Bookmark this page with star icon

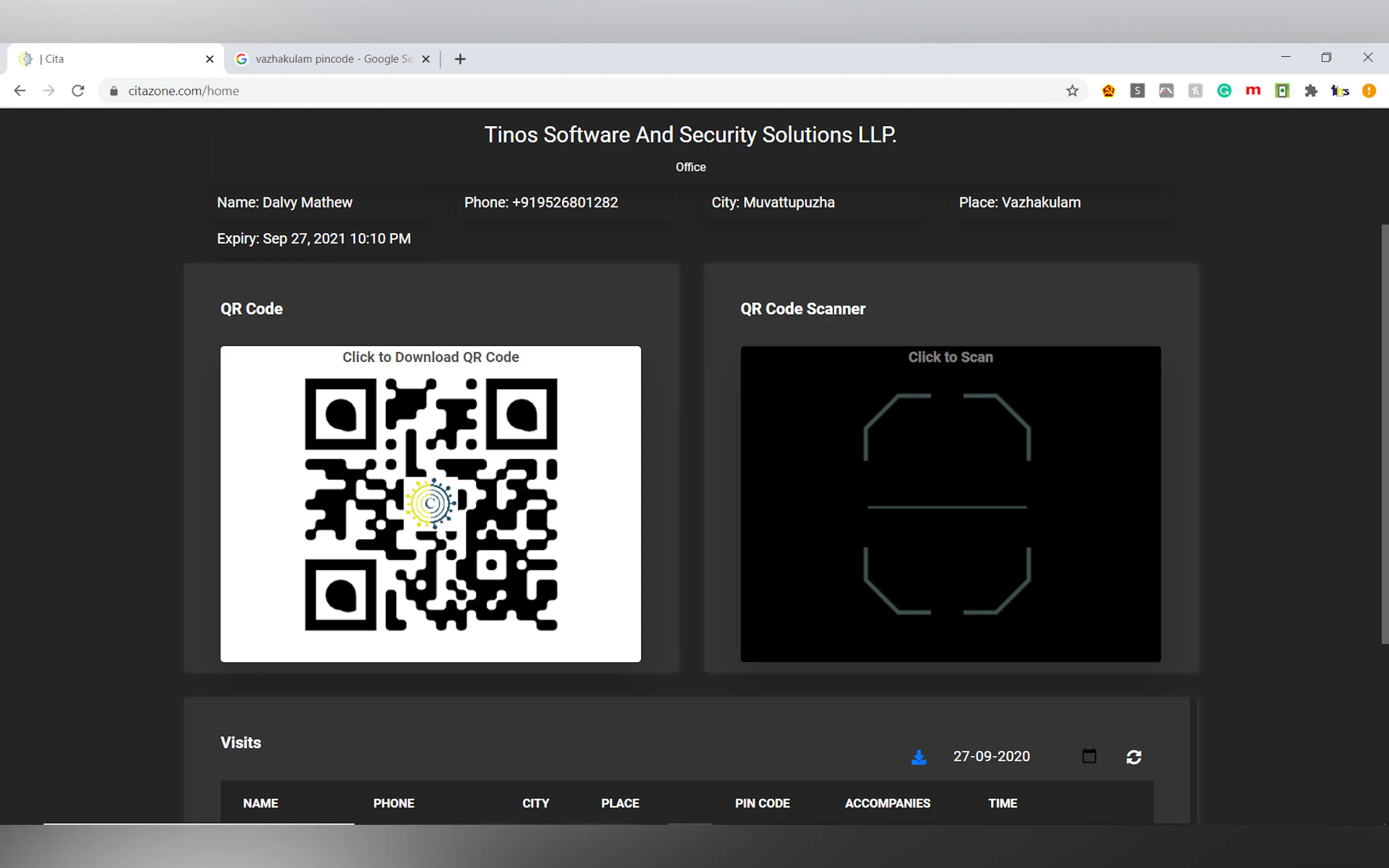pyautogui.click(x=1072, y=91)
